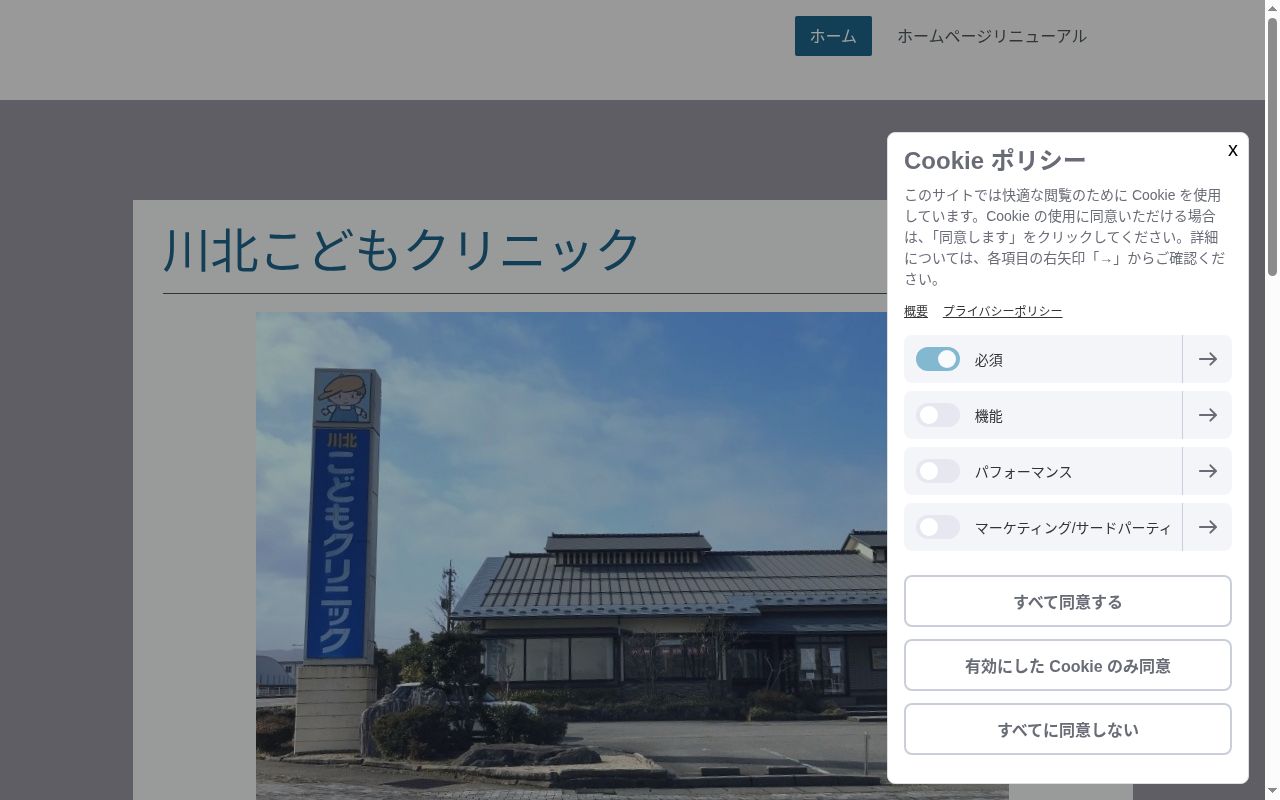Enable the 機能 cookie switch
Image resolution: width=1280 pixels, height=800 pixels.
(938, 415)
